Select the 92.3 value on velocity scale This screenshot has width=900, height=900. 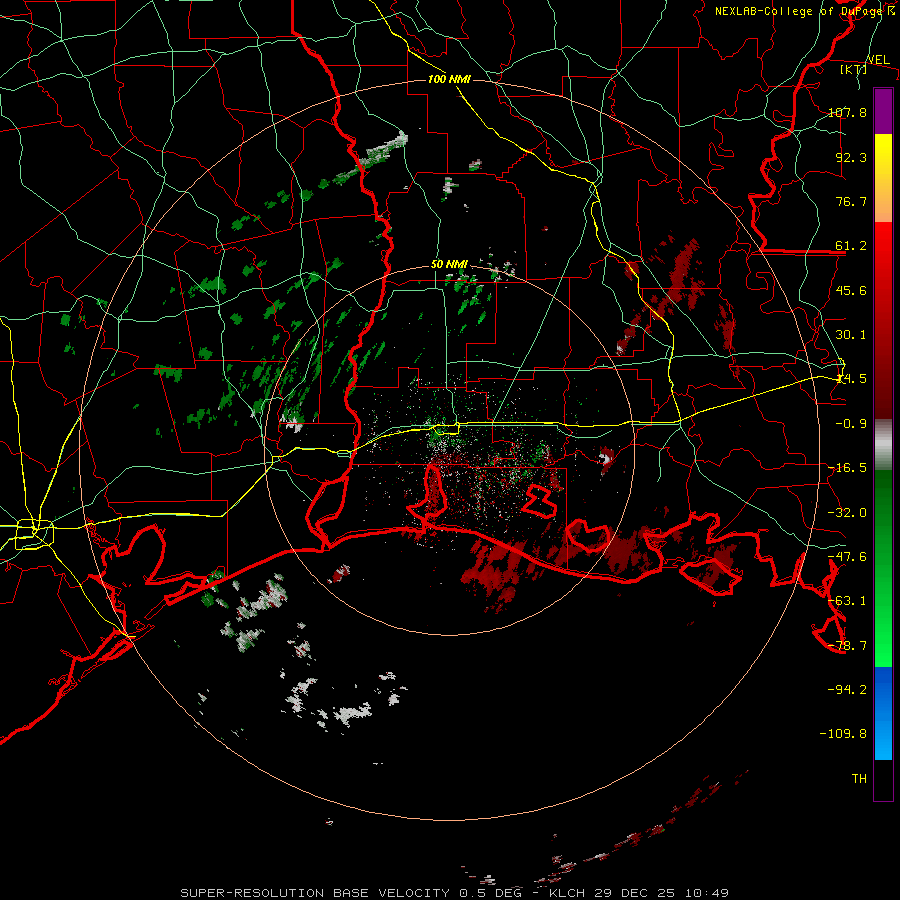click(x=851, y=157)
